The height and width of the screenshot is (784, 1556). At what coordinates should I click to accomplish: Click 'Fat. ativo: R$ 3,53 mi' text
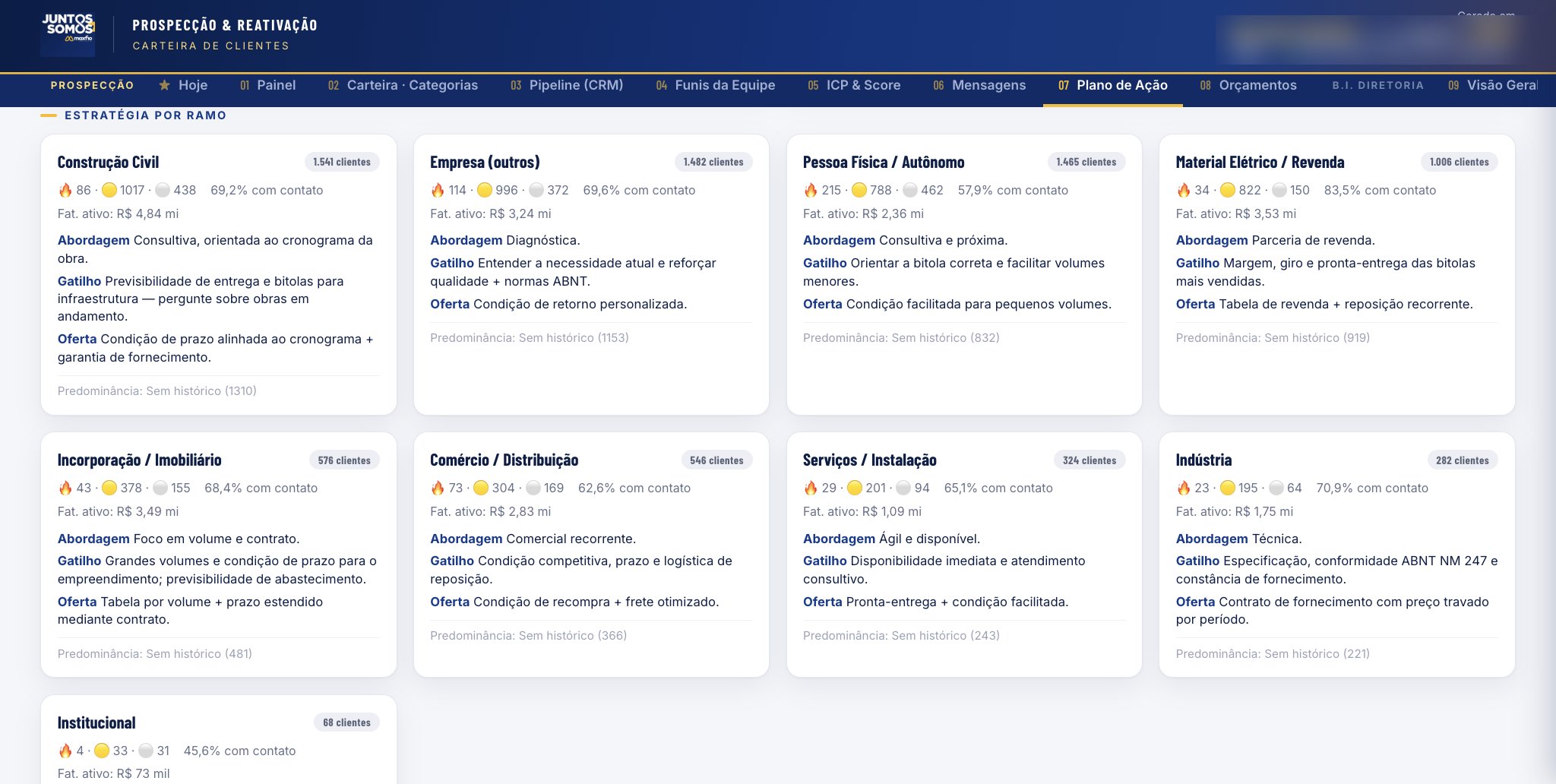pos(1236,213)
